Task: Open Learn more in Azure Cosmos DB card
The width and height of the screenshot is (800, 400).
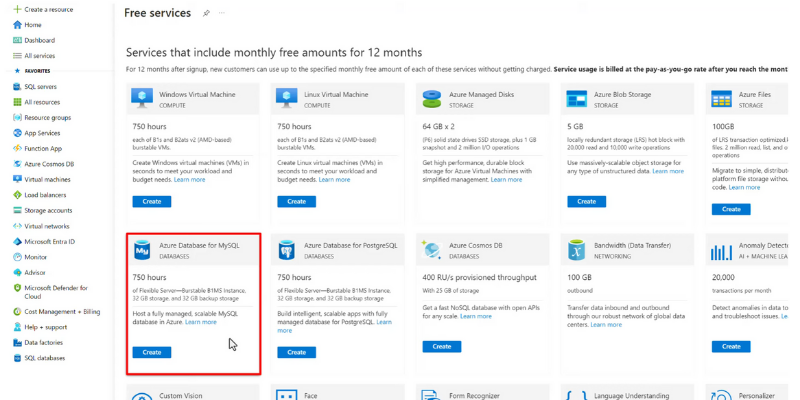Action: [476, 316]
